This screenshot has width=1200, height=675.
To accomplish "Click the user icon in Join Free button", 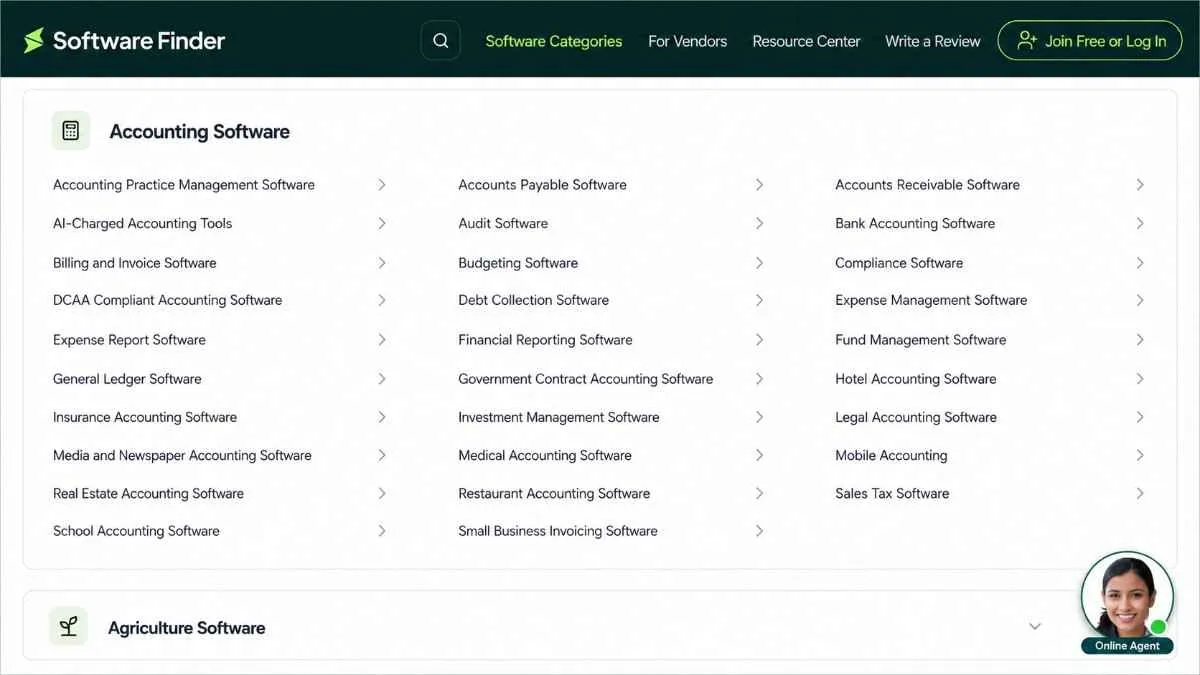I will coord(1027,41).
